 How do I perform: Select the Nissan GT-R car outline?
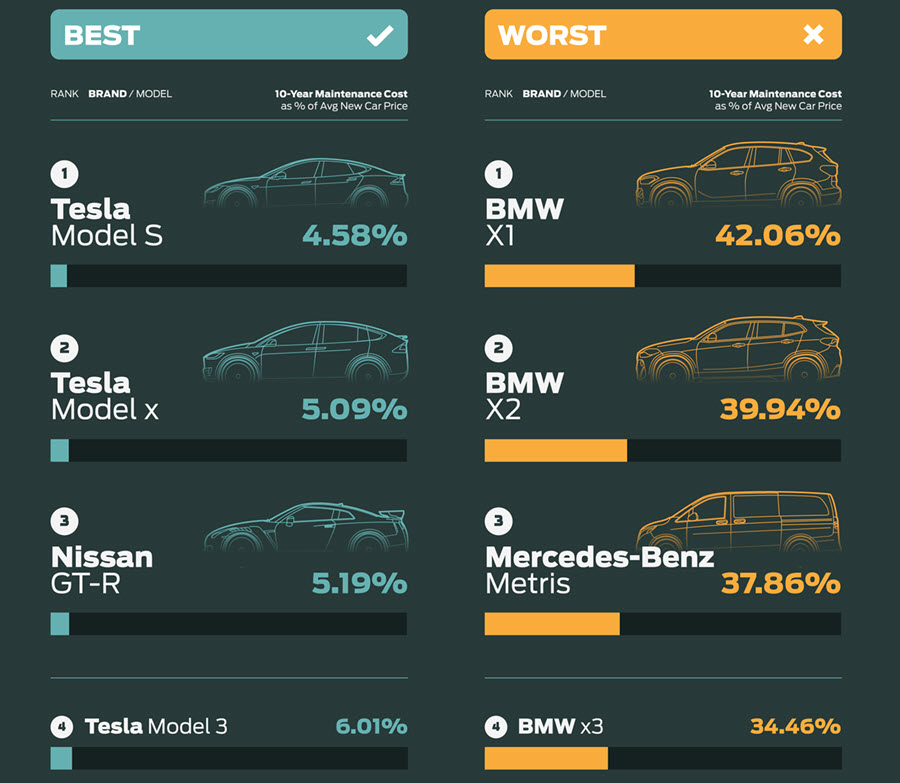point(305,528)
